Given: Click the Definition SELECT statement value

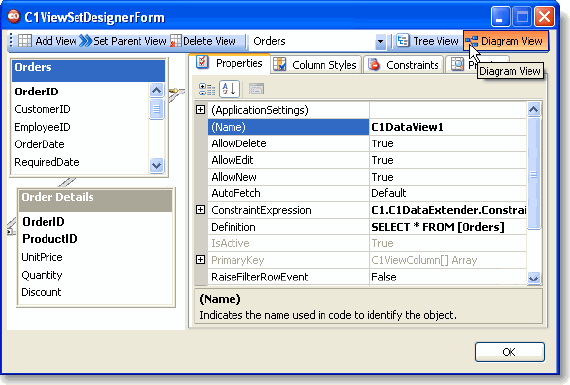Looking at the screenshot, I should pyautogui.click(x=438, y=227).
